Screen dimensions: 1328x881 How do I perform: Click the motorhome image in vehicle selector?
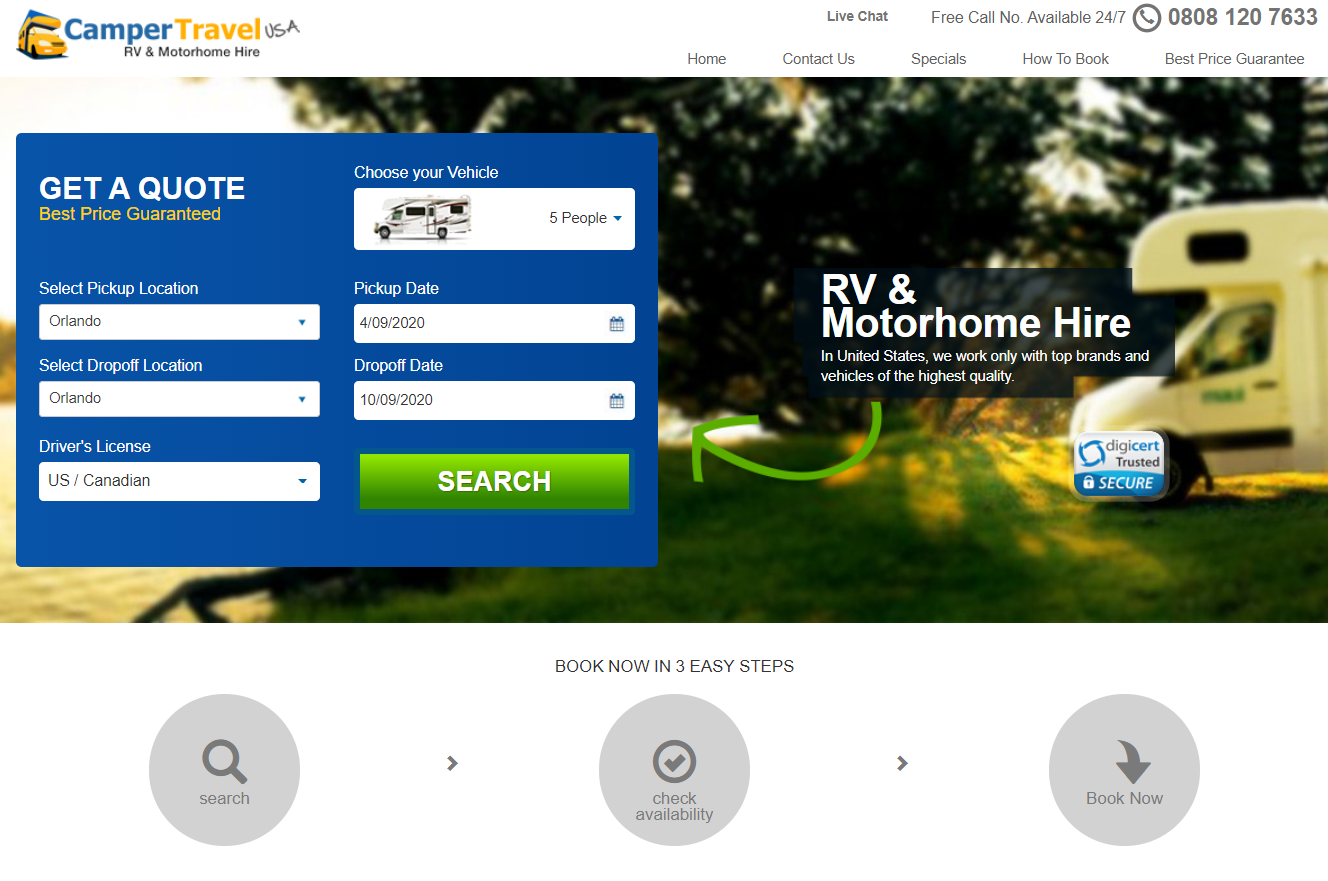pyautogui.click(x=423, y=218)
